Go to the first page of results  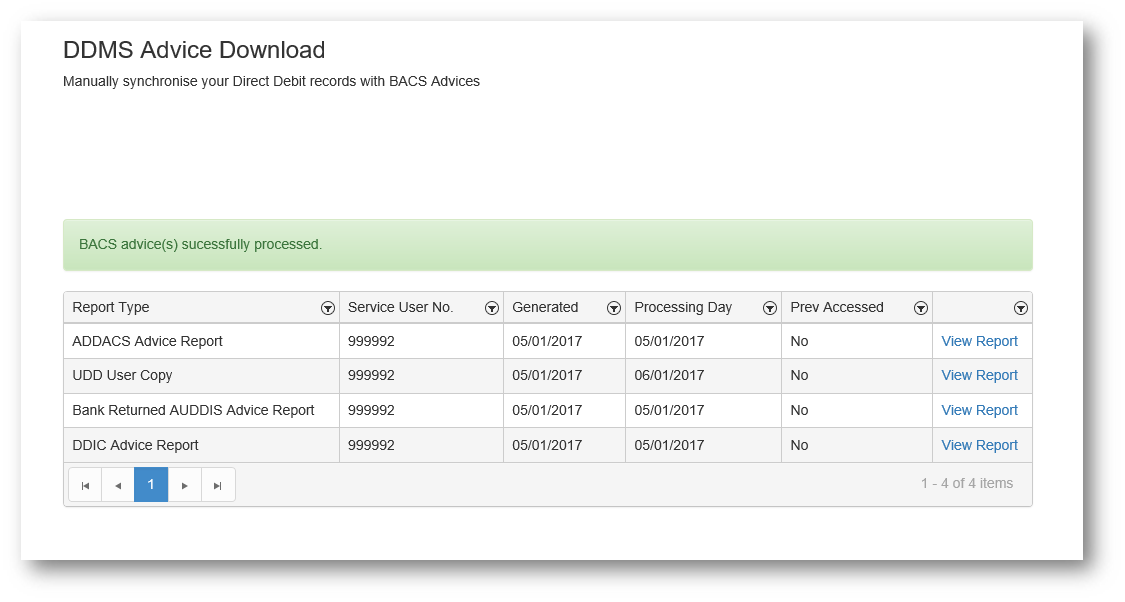click(x=85, y=485)
